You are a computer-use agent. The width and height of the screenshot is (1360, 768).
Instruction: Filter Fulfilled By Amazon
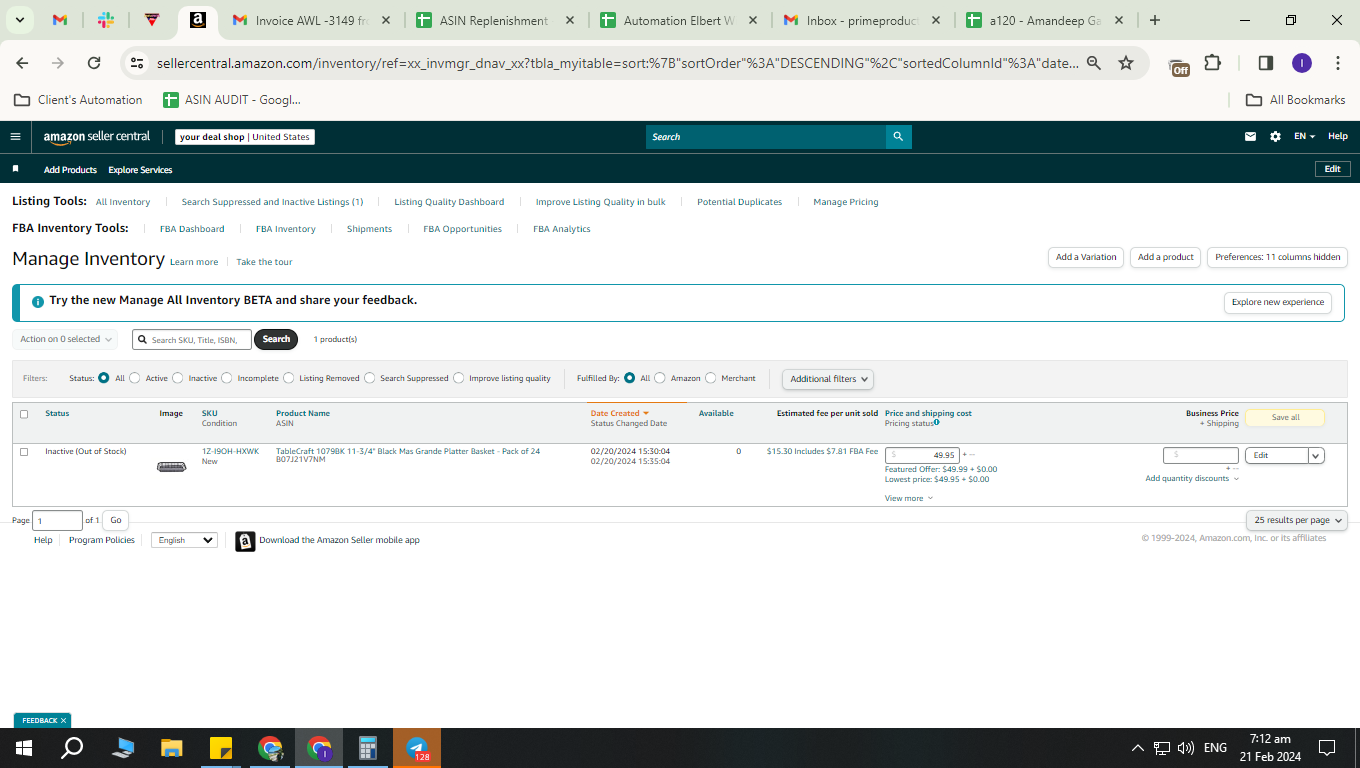[x=660, y=378]
